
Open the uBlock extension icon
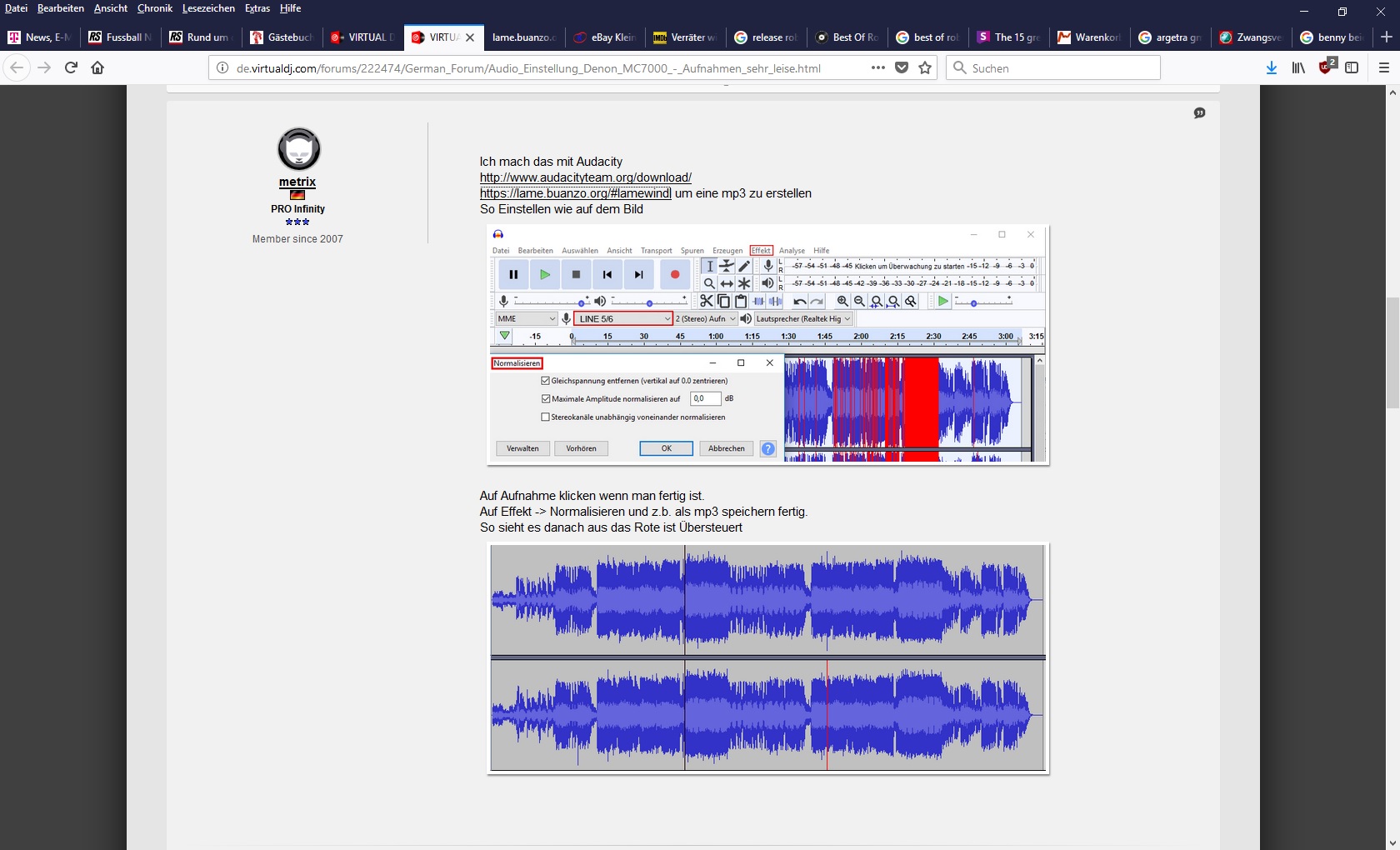(x=1327, y=67)
